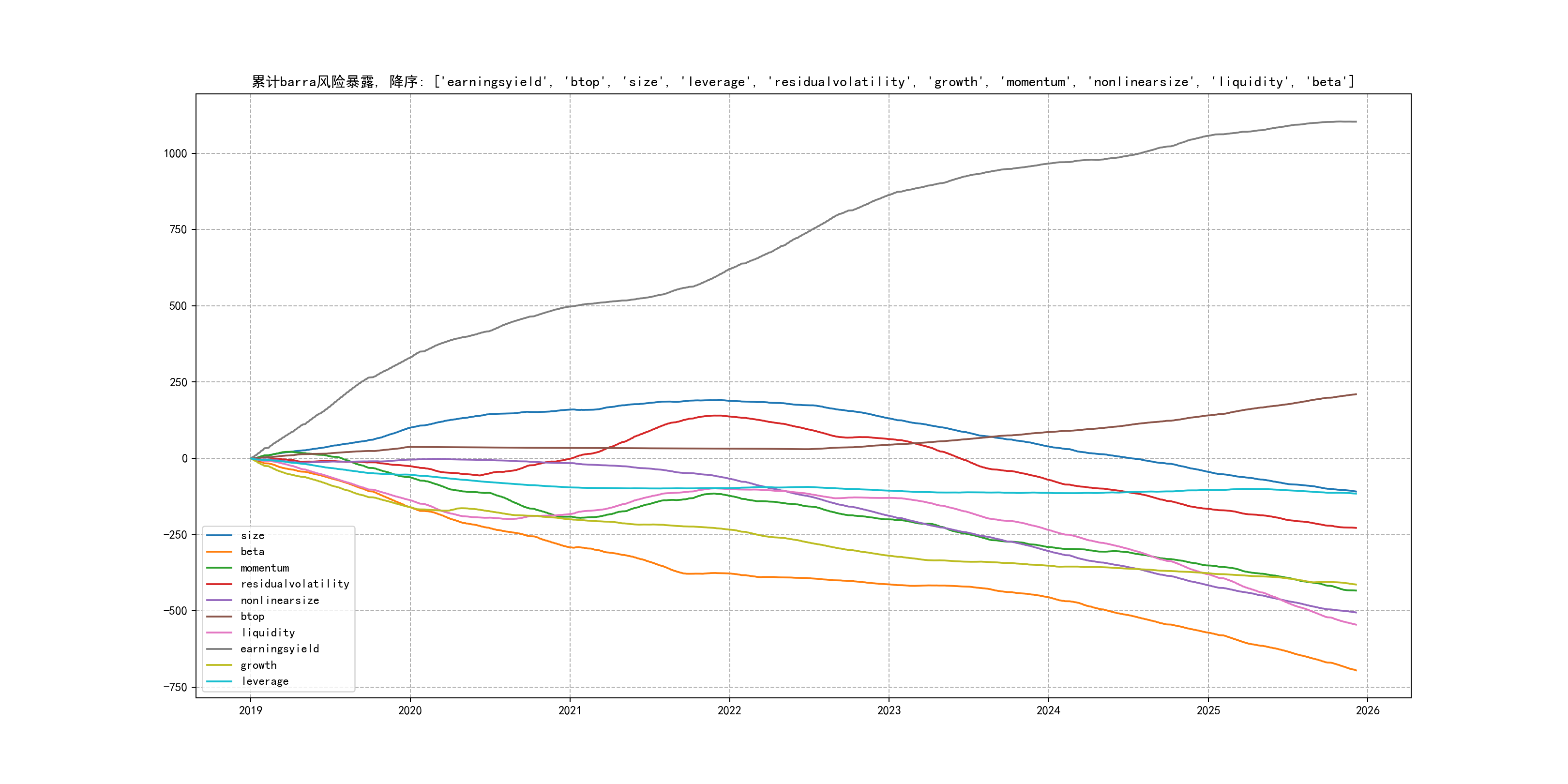Click the 2020 x-axis tick label
Image resolution: width=1568 pixels, height=784 pixels.
[x=409, y=710]
